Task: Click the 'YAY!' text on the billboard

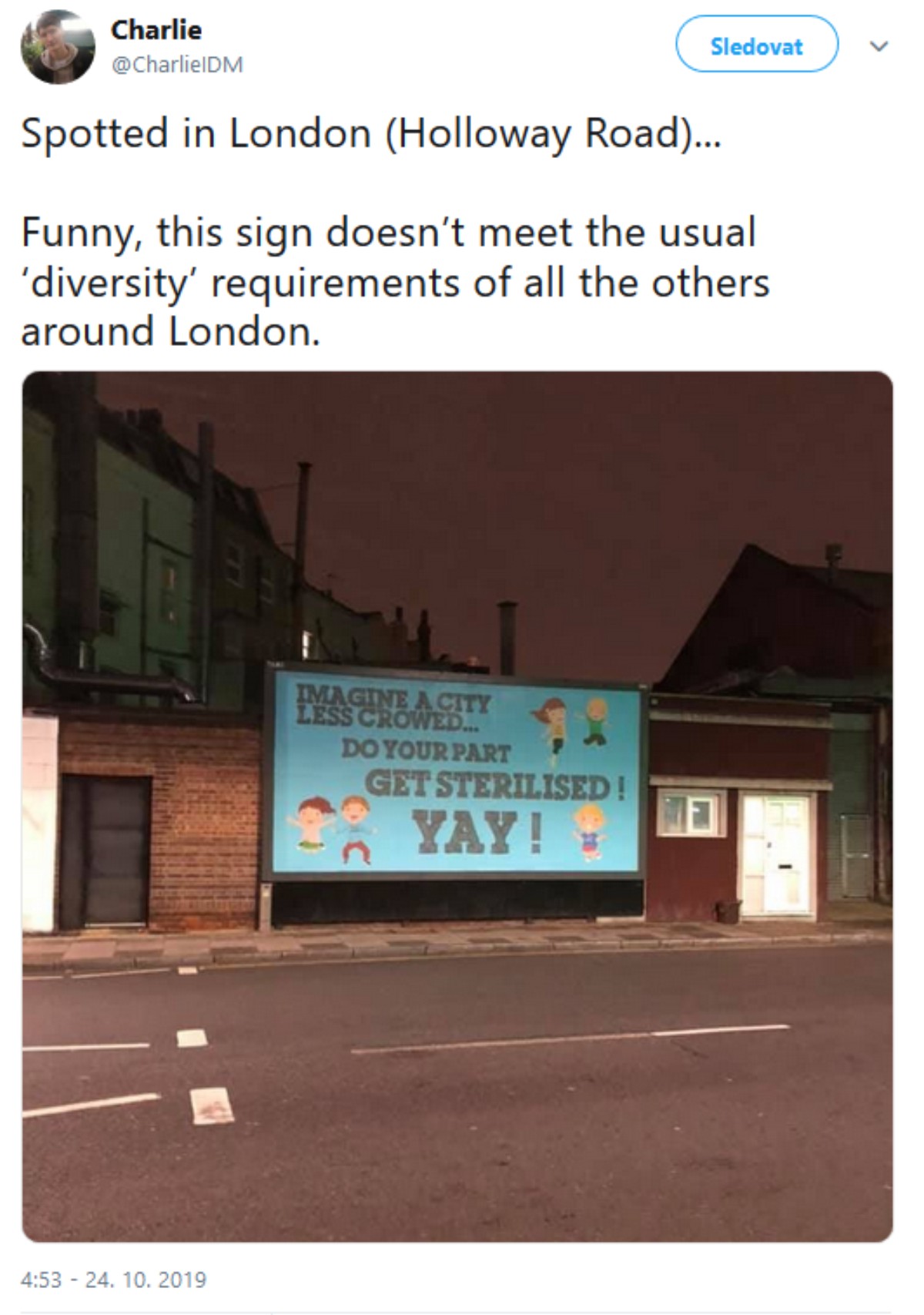Action: [x=477, y=833]
